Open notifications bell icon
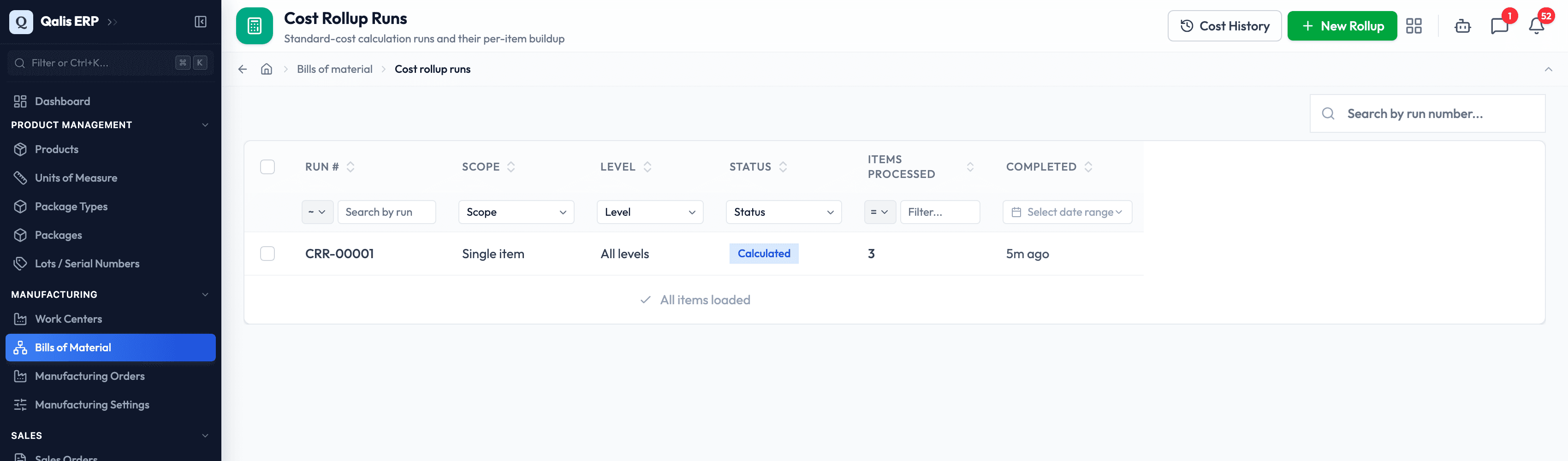1568x461 pixels. tap(1536, 26)
